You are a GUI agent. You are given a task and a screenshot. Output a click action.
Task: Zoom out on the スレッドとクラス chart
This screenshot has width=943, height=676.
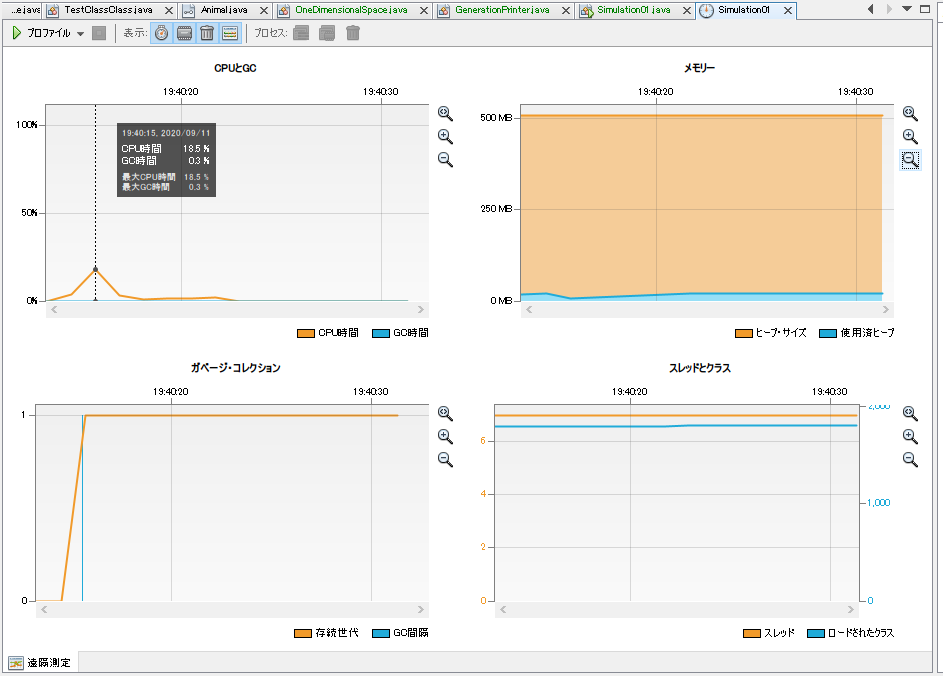(910, 459)
